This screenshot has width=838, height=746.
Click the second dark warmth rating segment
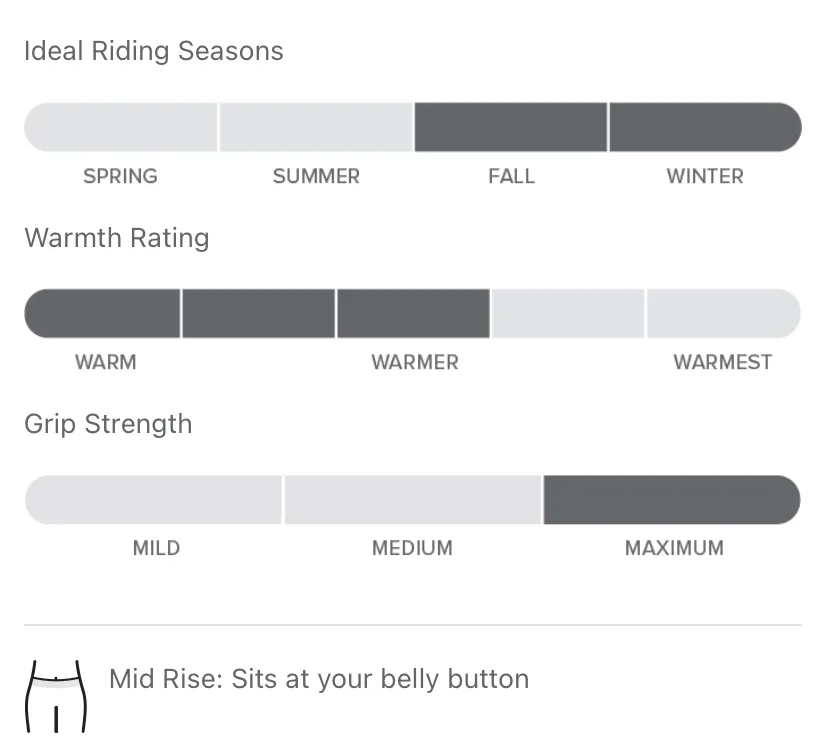259,314
